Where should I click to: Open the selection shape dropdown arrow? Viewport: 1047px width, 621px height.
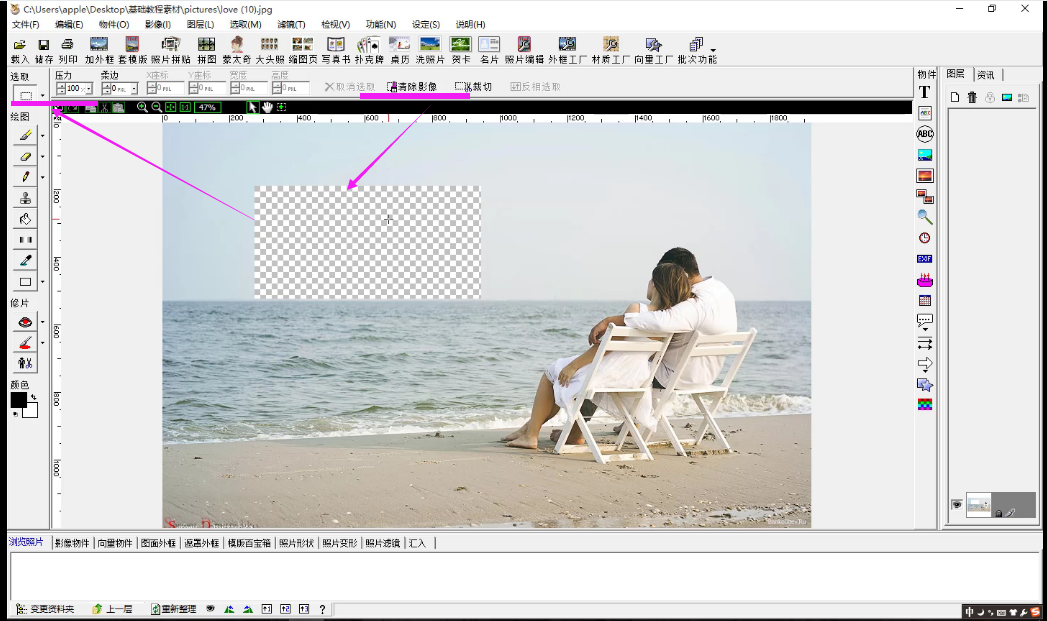coord(42,95)
